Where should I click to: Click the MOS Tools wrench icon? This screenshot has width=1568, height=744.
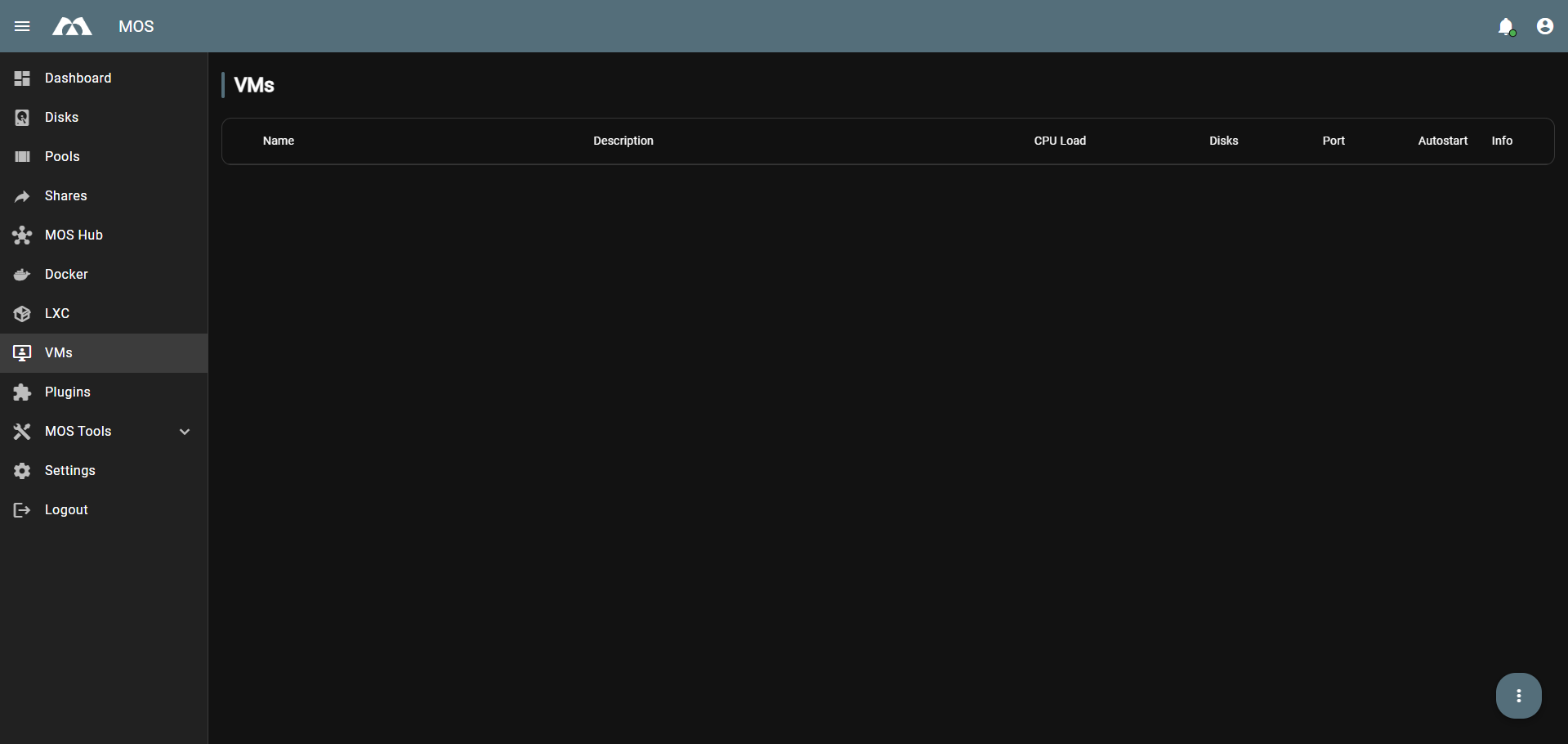pos(21,431)
